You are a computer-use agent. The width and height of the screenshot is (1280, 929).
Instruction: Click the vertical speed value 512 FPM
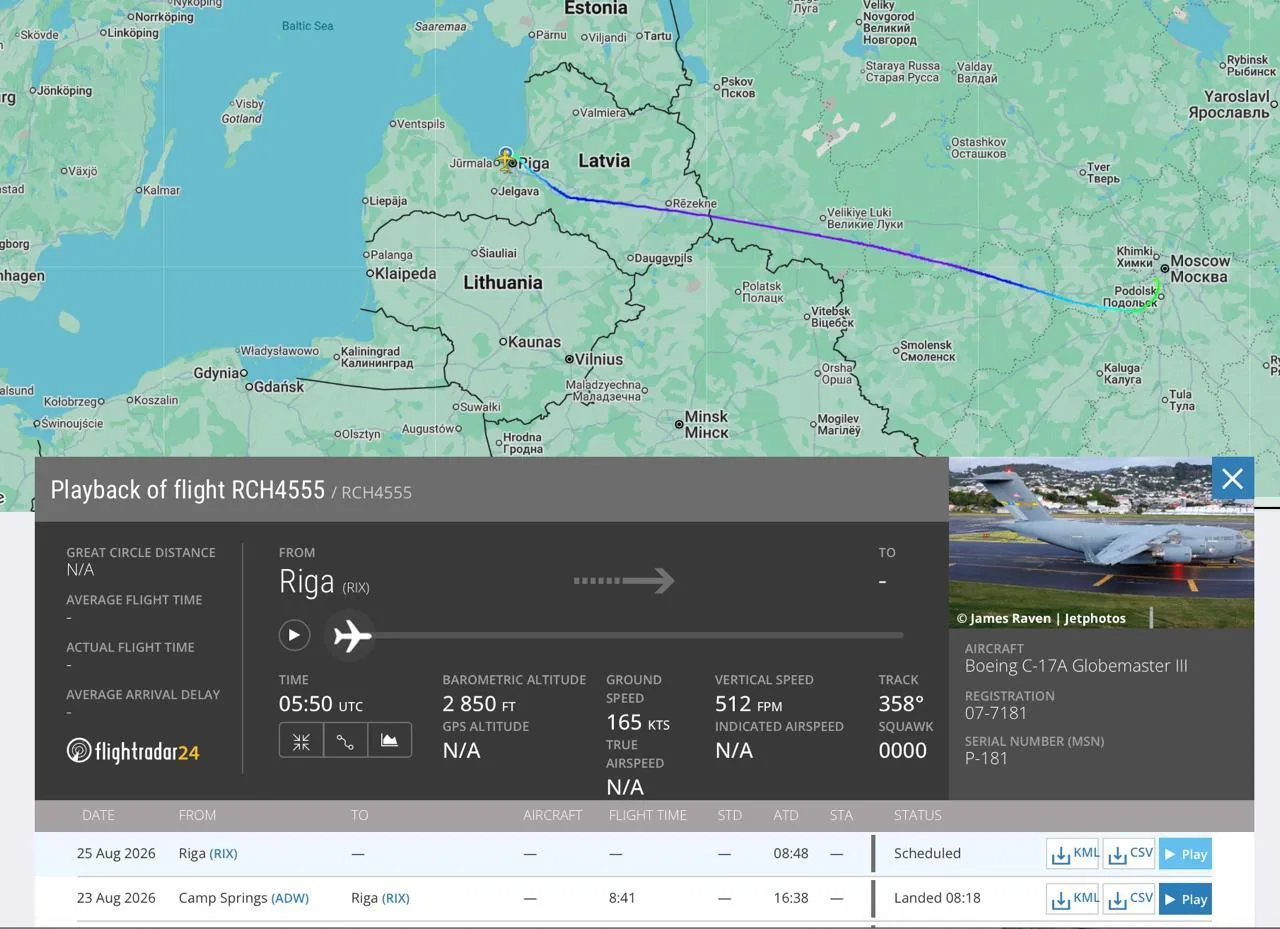tap(749, 704)
